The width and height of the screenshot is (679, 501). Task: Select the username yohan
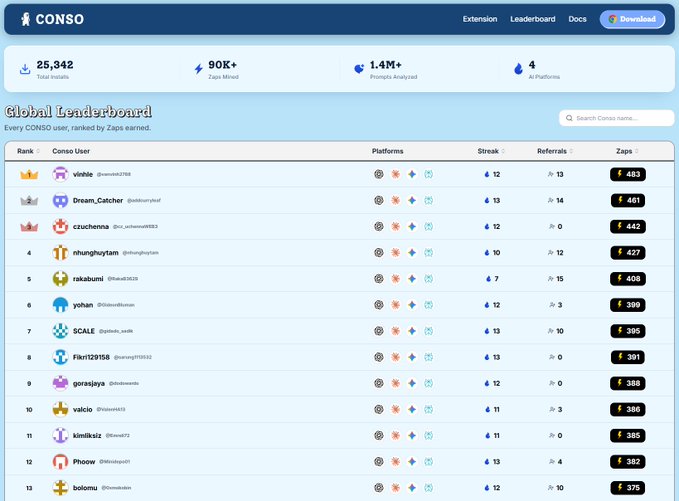tap(83, 305)
